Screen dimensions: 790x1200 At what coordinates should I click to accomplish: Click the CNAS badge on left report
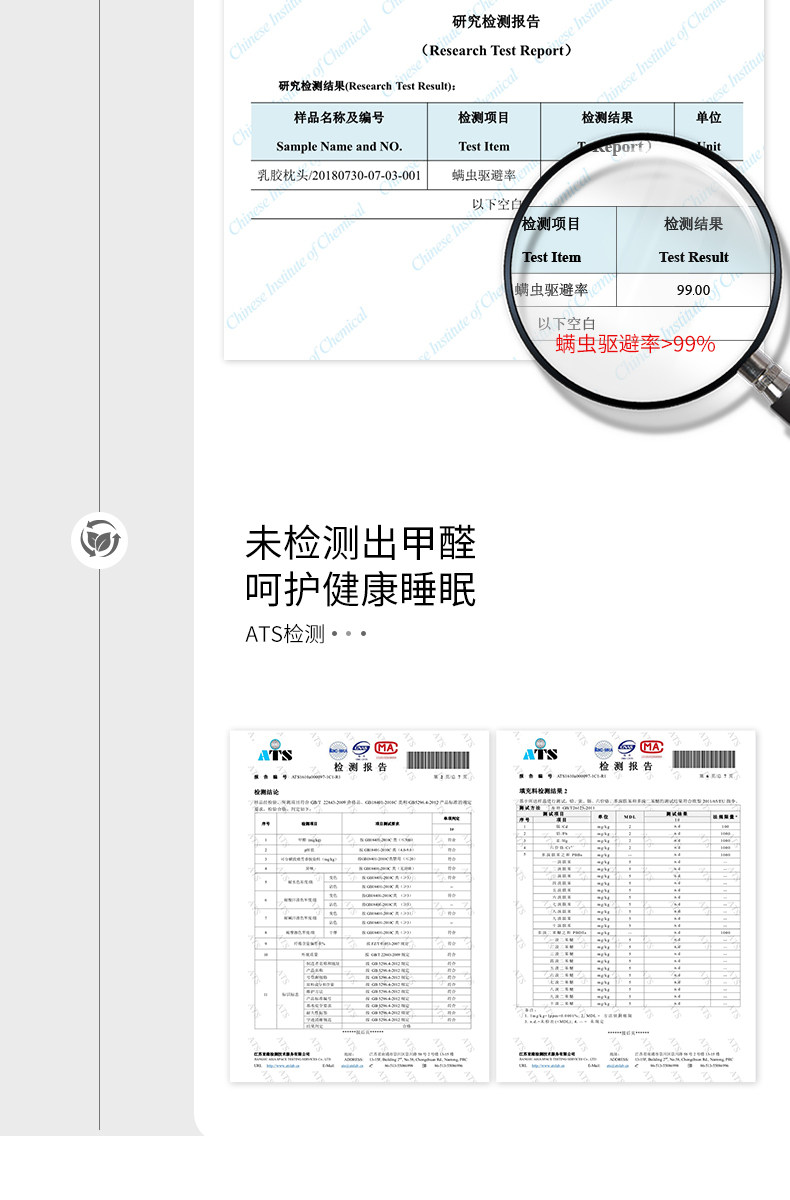[360, 749]
